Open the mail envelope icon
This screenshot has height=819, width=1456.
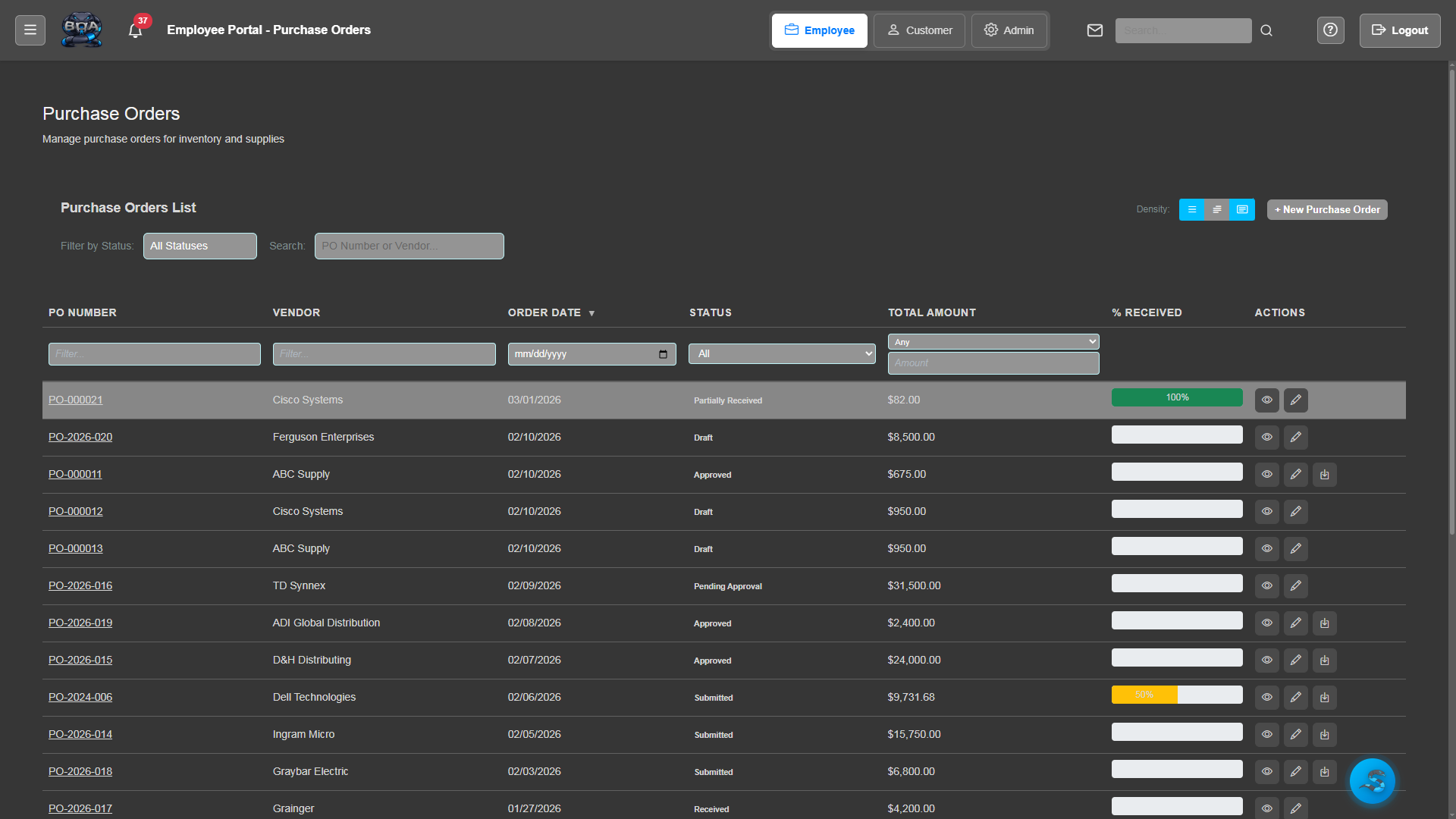1094,30
